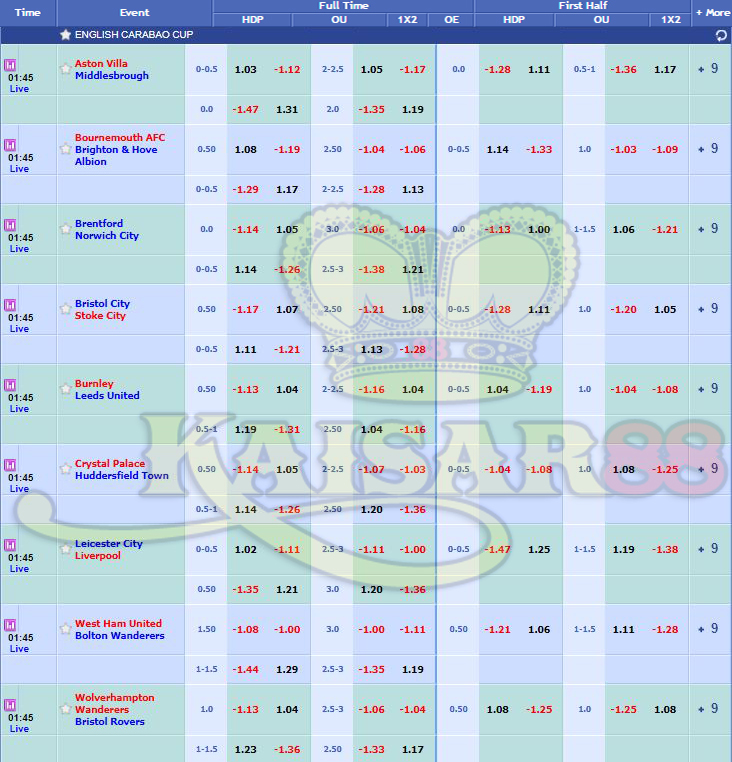Open live stats icon for Crystal Palace match

10,465
